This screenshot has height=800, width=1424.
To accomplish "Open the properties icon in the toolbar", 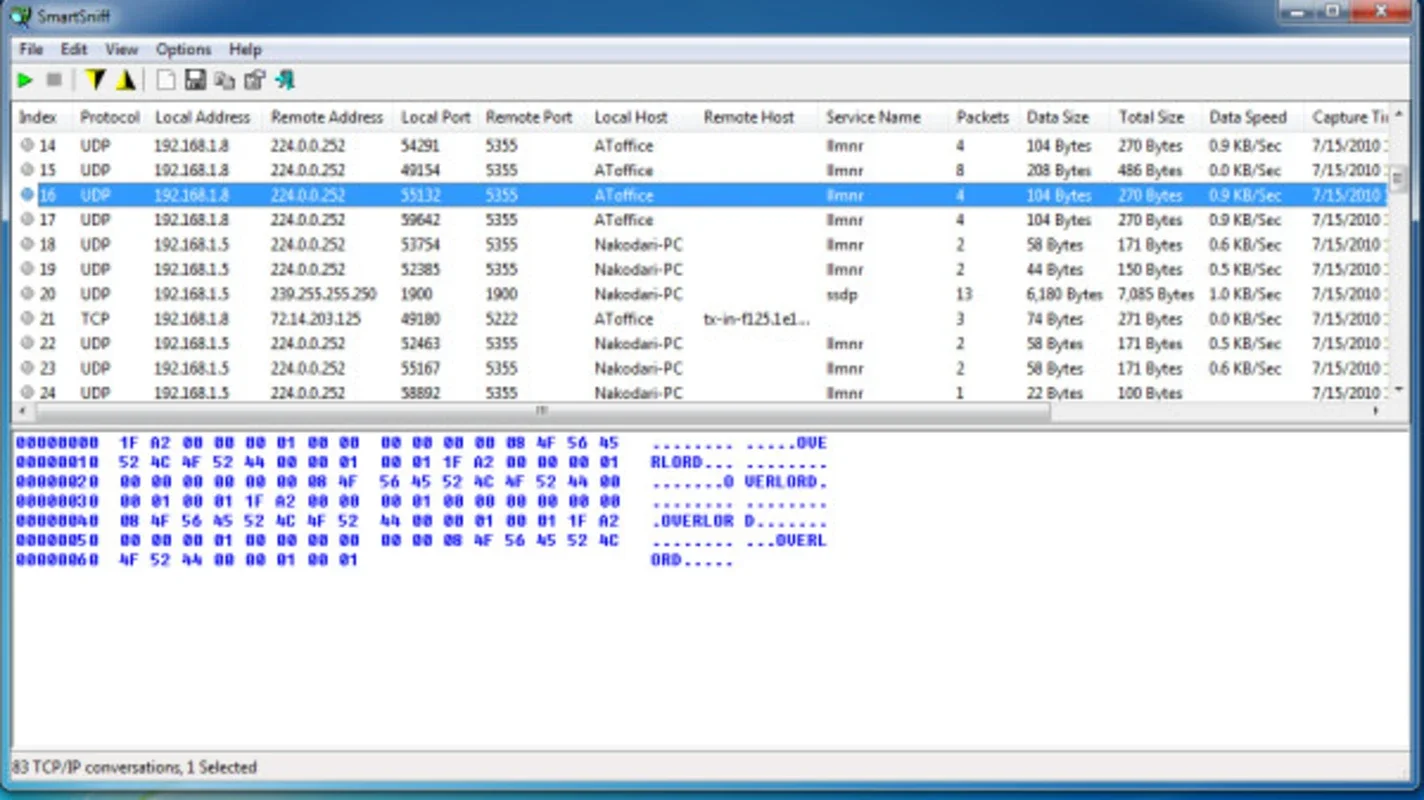I will click(x=255, y=80).
